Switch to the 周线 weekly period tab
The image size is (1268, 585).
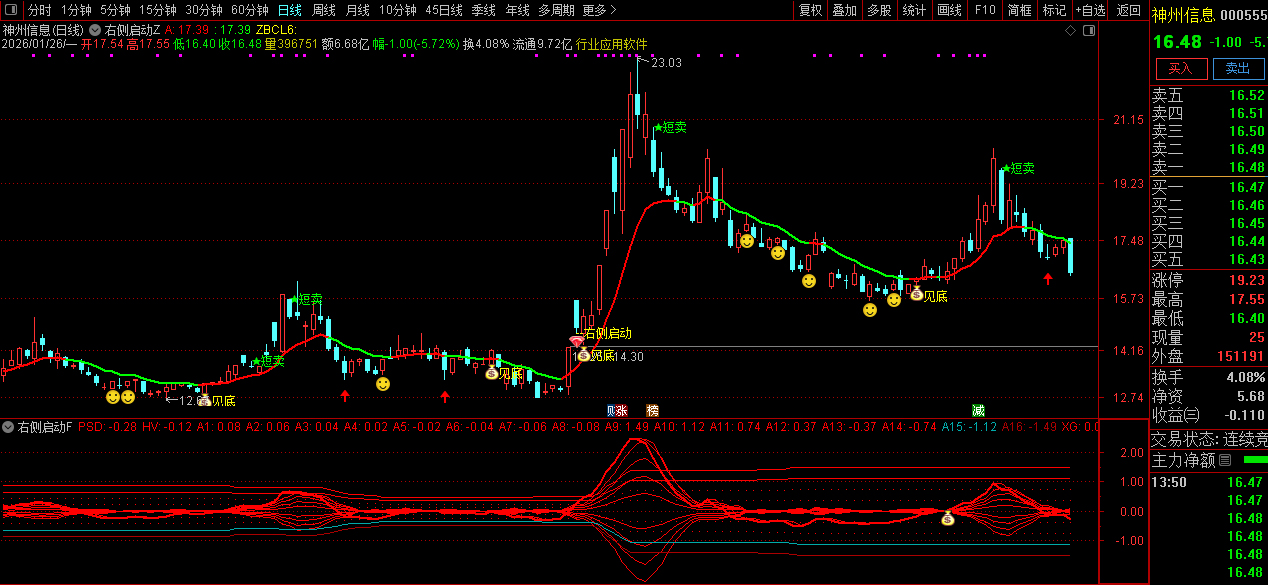coord(324,10)
